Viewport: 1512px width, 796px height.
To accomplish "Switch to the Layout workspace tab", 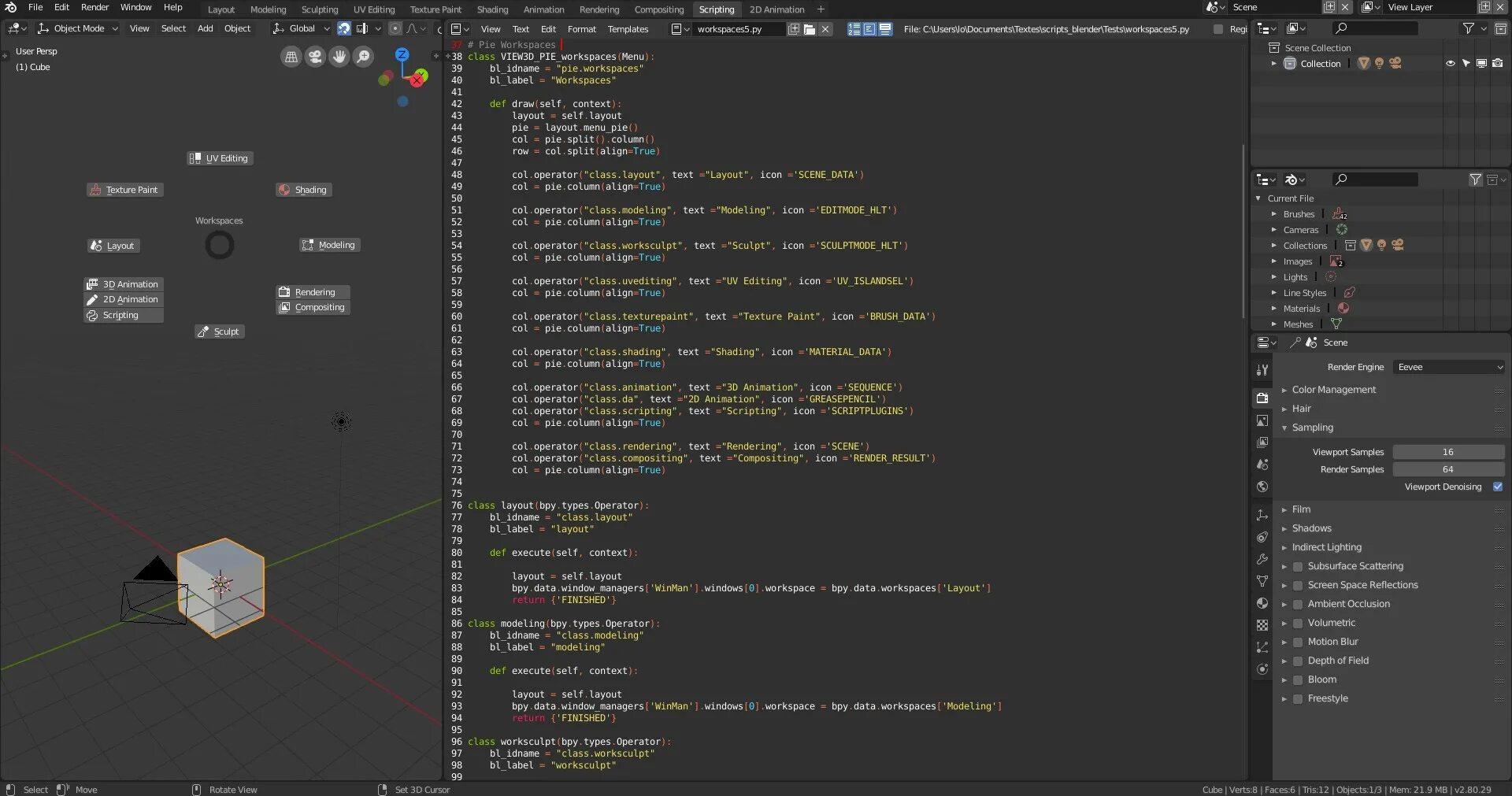I will click(x=221, y=9).
